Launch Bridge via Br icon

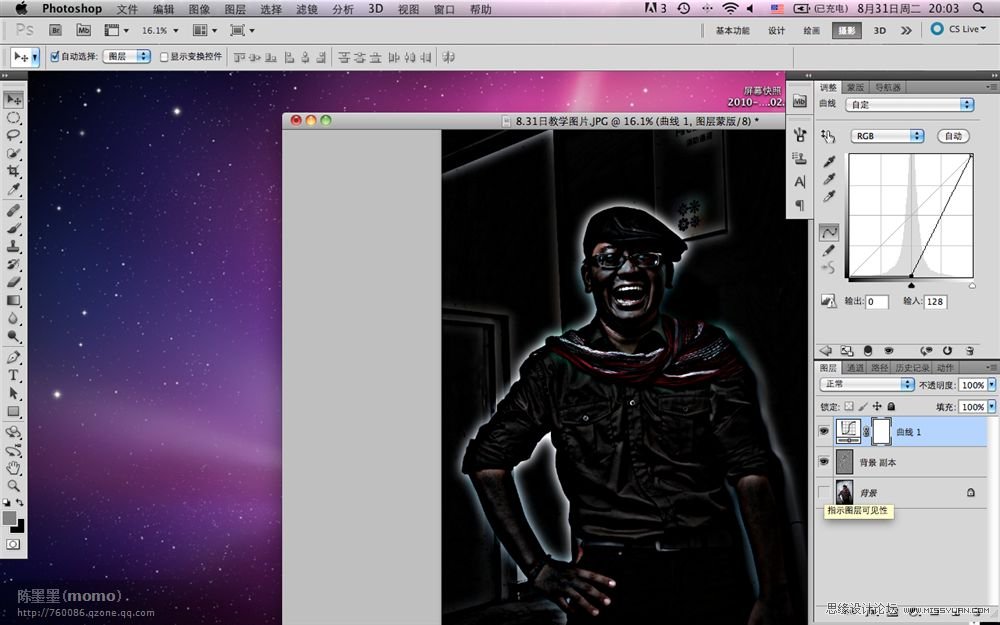click(55, 30)
